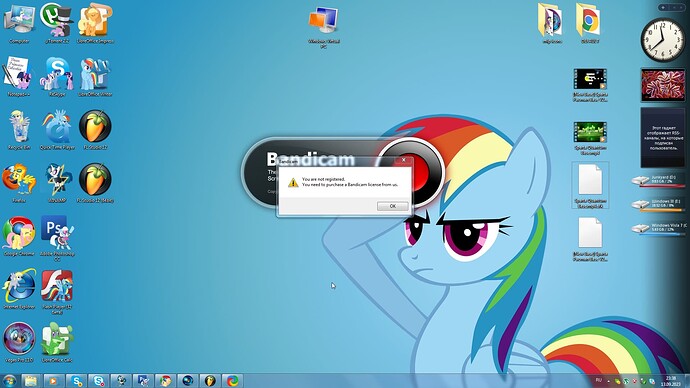Open Windows Explorer from the taskbar
The image size is (690, 388).
(x=30, y=381)
